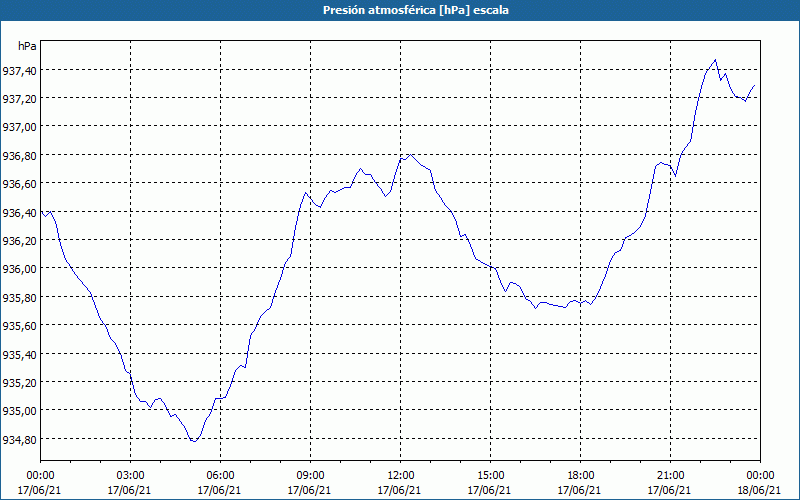Click the 936,80 axis value
Screen dimensions: 800x500
pos(19,156)
